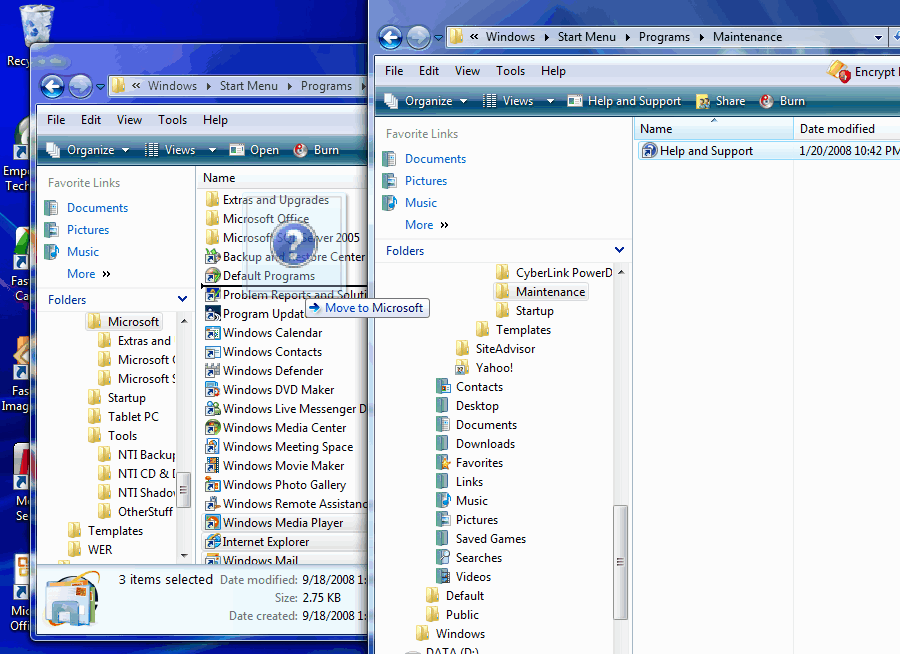This screenshot has width=900, height=654.
Task: Open File menu in the Programs window
Action: coord(56,119)
